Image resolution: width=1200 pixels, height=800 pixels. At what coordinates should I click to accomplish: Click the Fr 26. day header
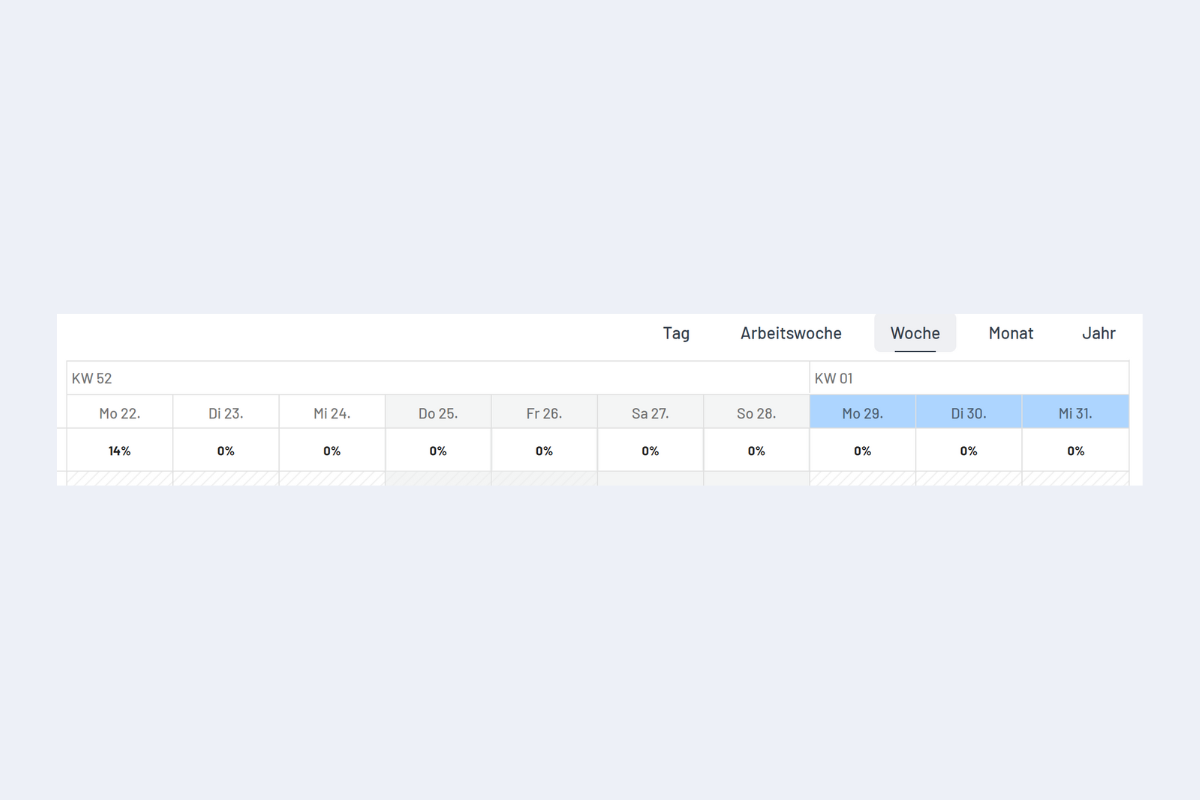pos(544,413)
